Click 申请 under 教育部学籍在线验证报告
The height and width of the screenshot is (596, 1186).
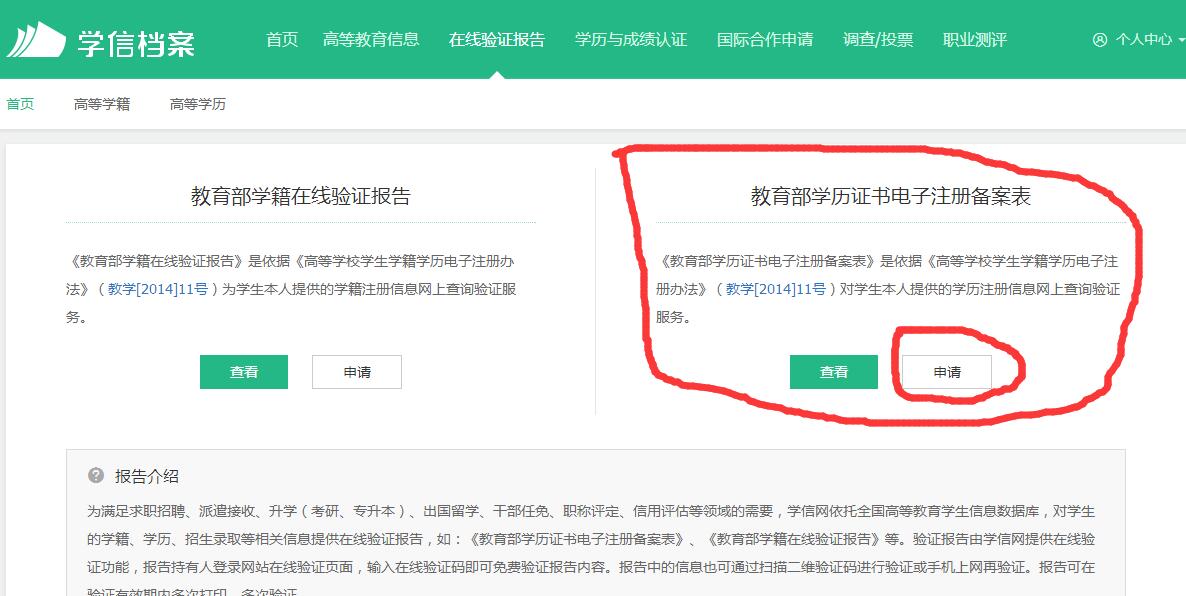pos(357,372)
